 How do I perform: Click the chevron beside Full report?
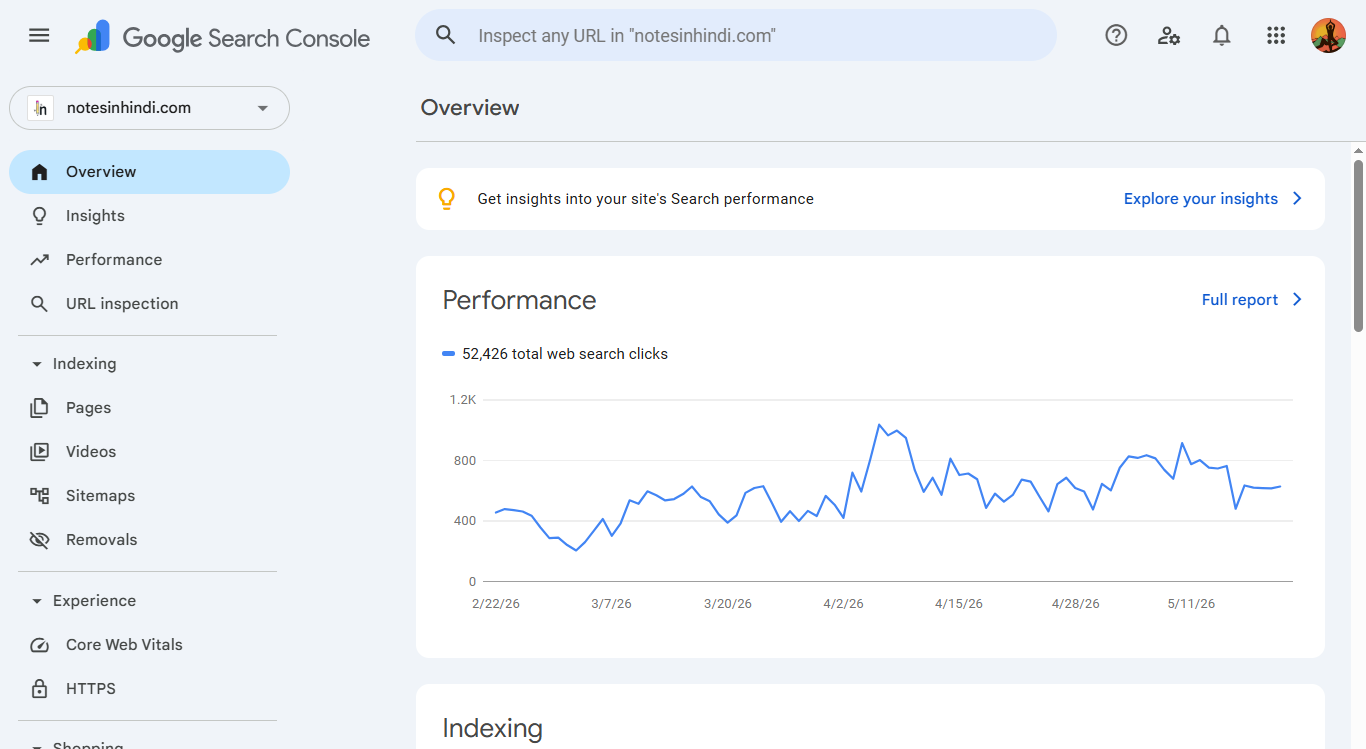click(1297, 300)
